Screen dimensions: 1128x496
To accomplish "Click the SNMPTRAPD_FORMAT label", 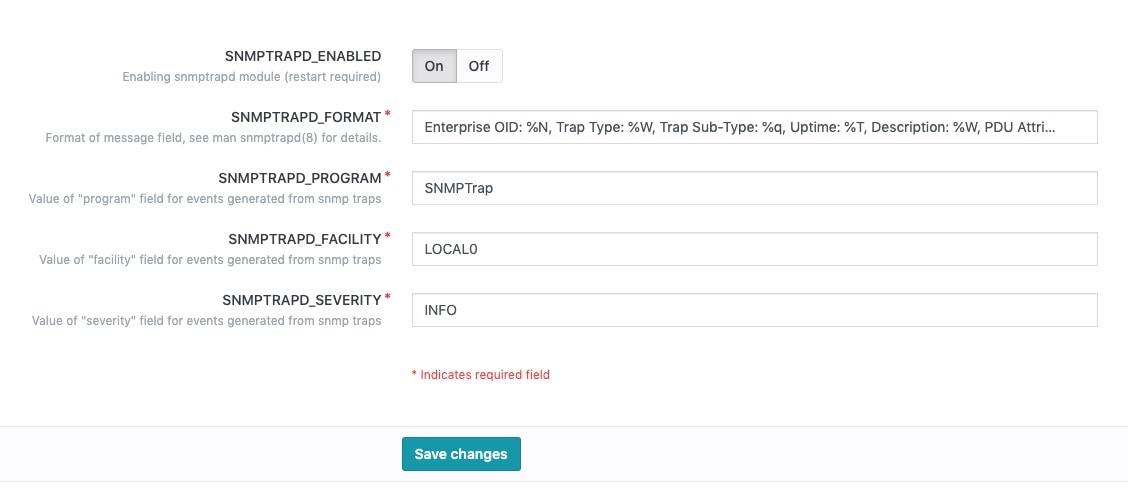I will [x=306, y=117].
